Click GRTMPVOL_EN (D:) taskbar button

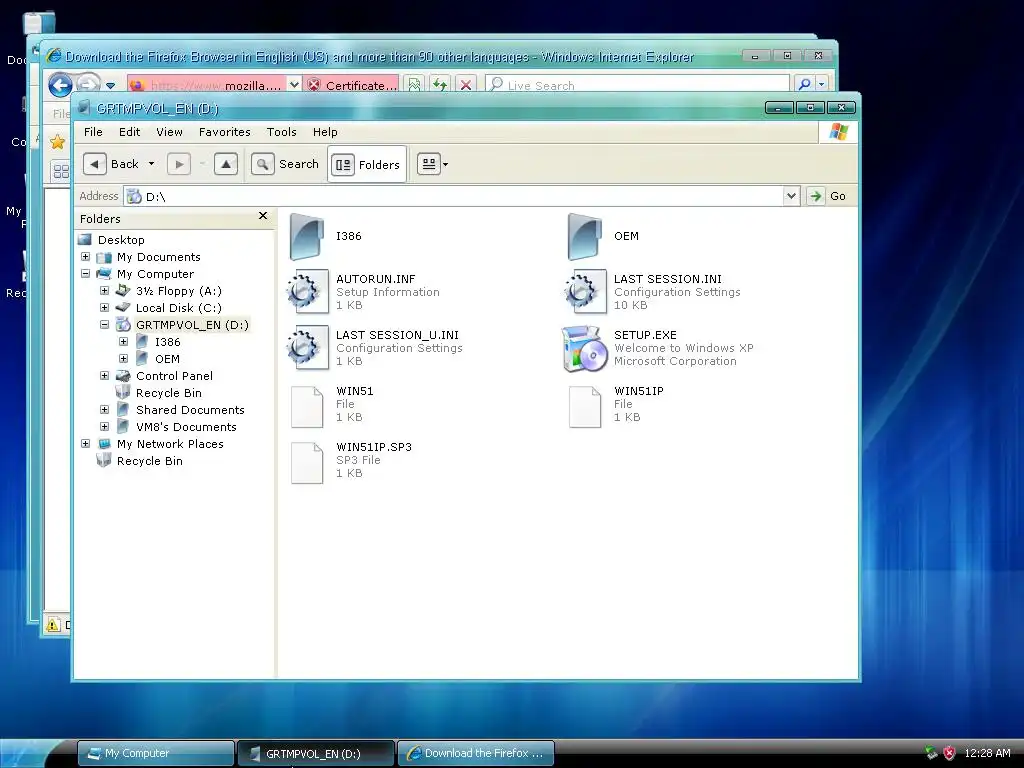click(315, 753)
